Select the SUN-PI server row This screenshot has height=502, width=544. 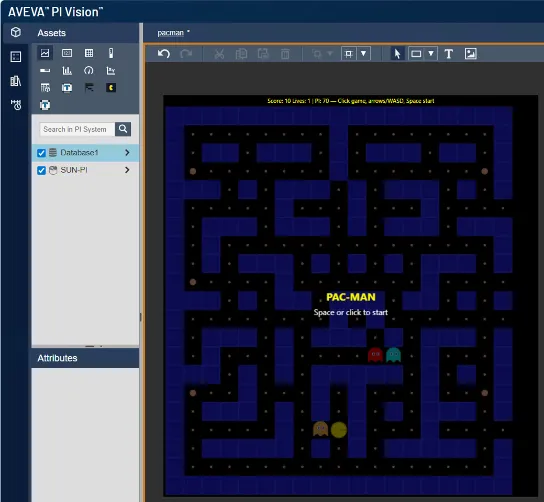(85, 170)
